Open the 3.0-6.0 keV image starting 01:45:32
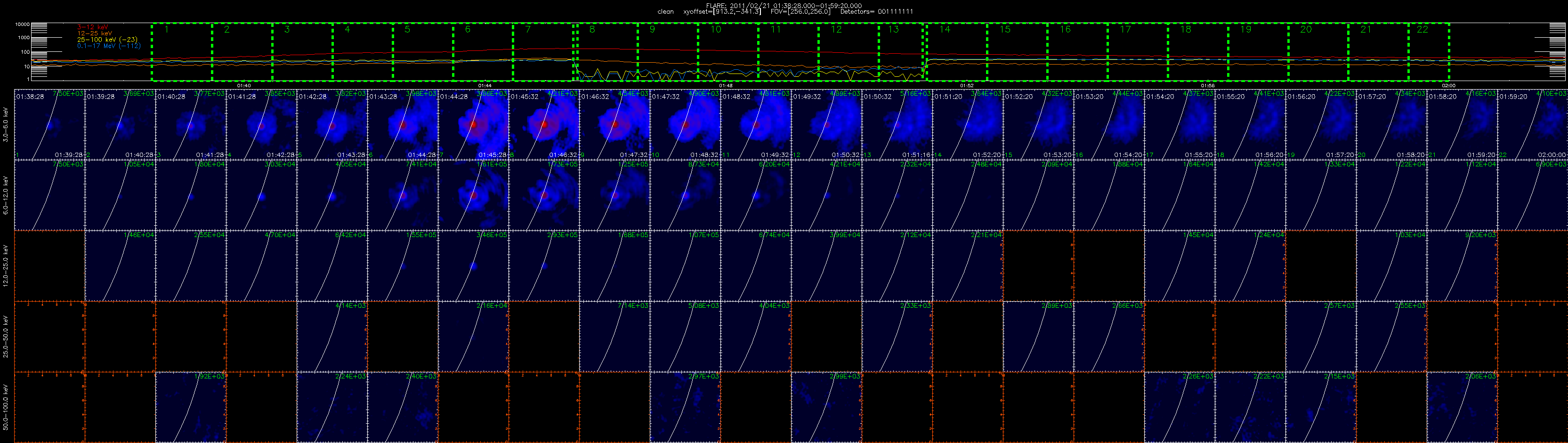The image size is (1568, 443). tap(543, 124)
